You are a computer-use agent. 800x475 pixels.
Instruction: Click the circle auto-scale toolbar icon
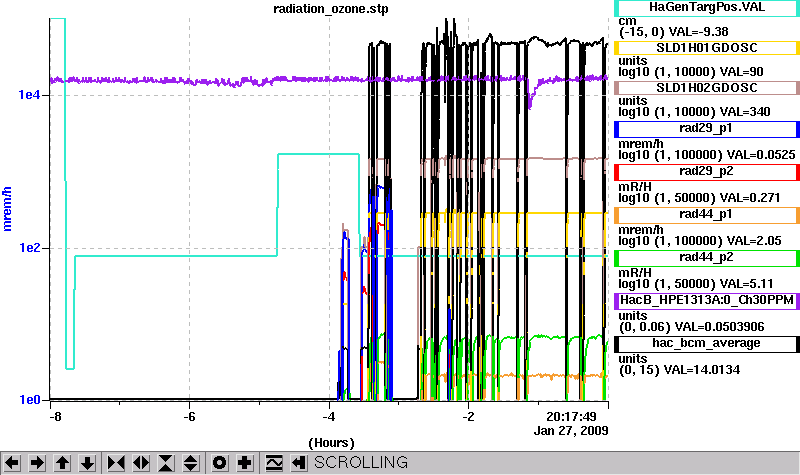tap(219, 463)
